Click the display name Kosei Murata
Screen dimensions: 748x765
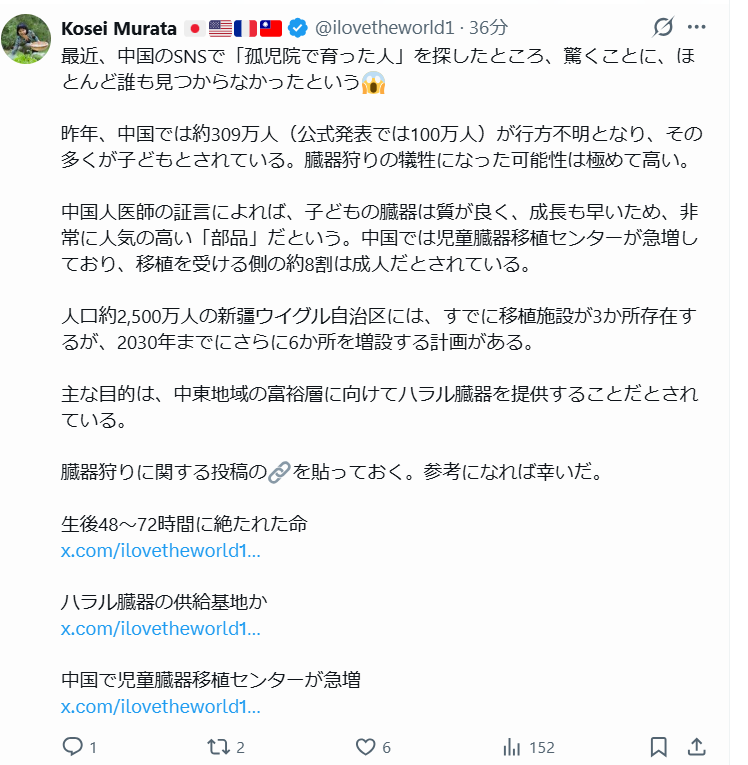[x=119, y=27]
